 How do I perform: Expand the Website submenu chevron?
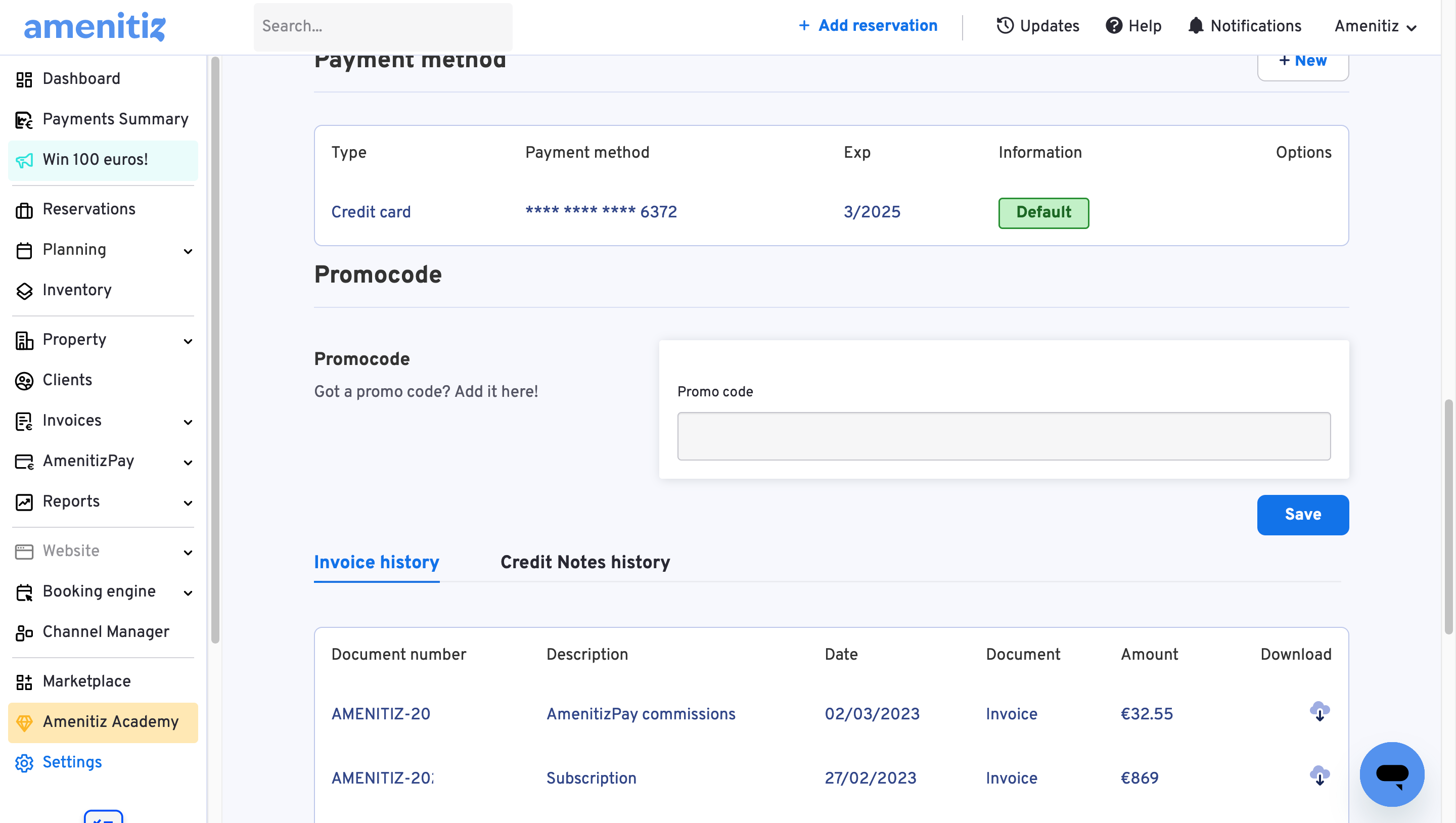[188, 553]
